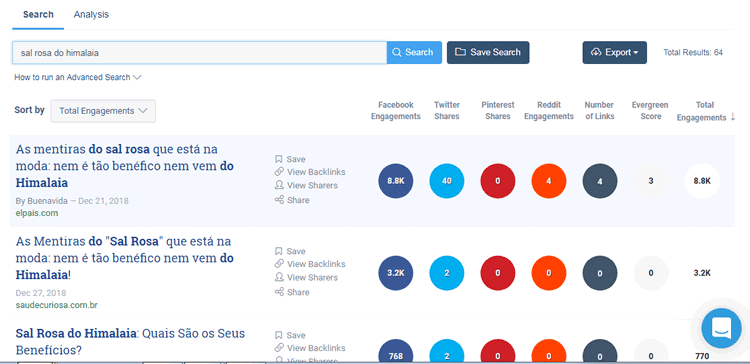
Task: Click Save bookmark icon for saudecuriosa article
Action: point(279,251)
